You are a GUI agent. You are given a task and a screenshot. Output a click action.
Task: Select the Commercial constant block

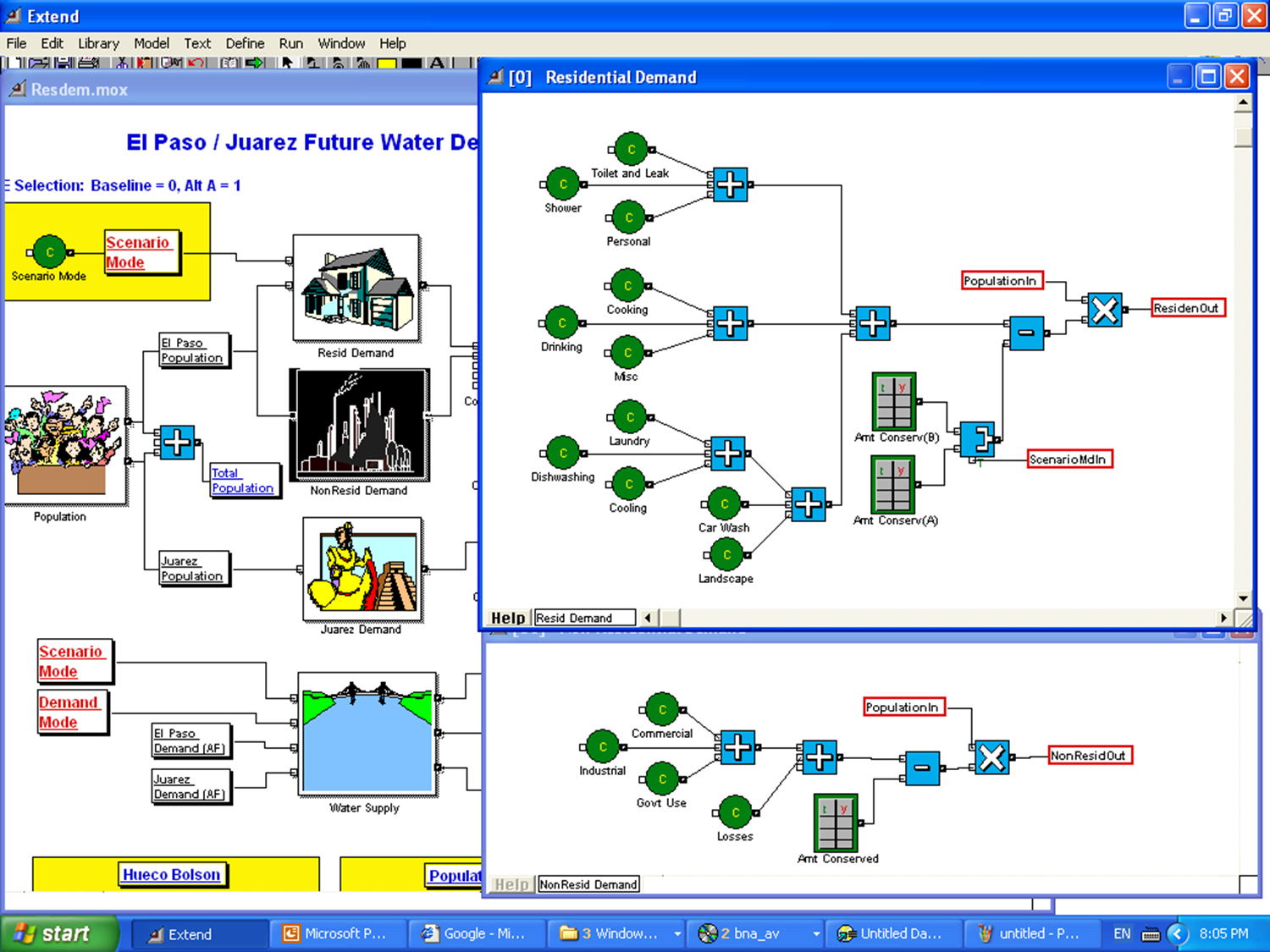[x=662, y=710]
